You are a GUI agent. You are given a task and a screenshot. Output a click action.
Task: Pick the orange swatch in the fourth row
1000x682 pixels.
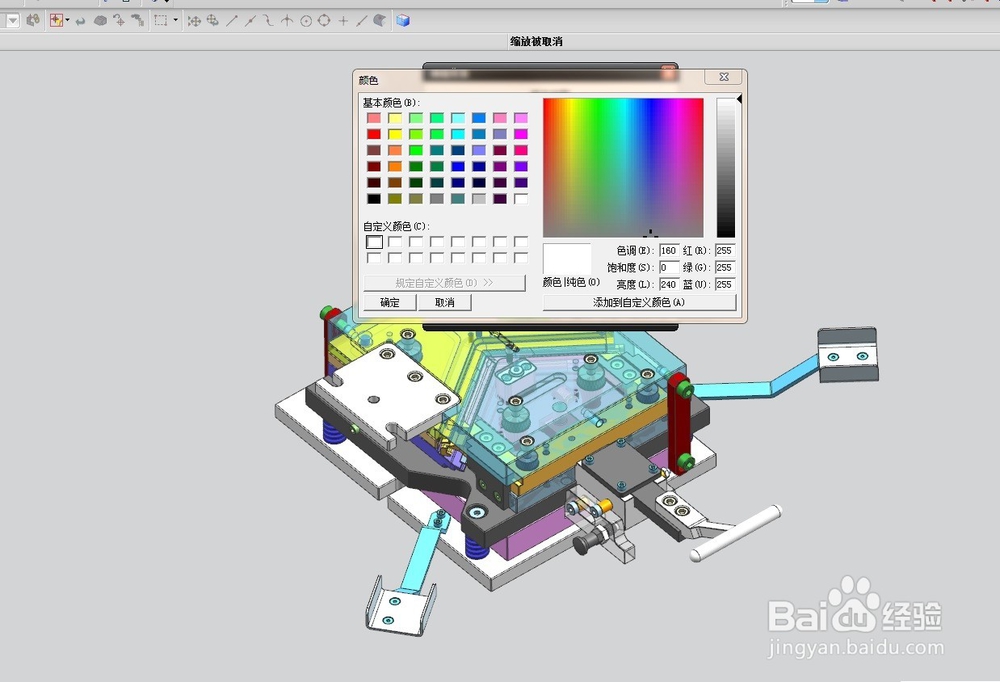395,167
